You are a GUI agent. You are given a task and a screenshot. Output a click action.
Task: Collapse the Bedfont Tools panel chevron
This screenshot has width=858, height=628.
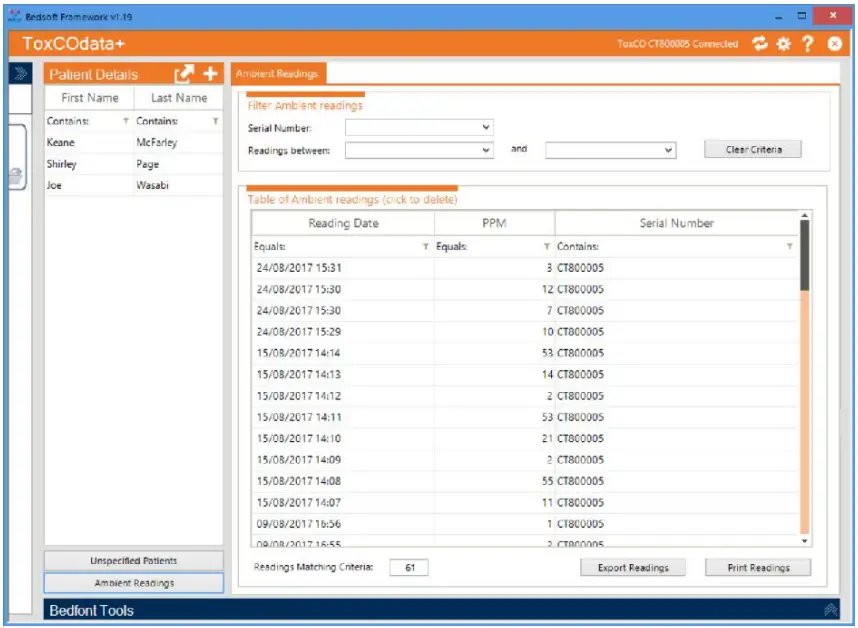[x=830, y=610]
